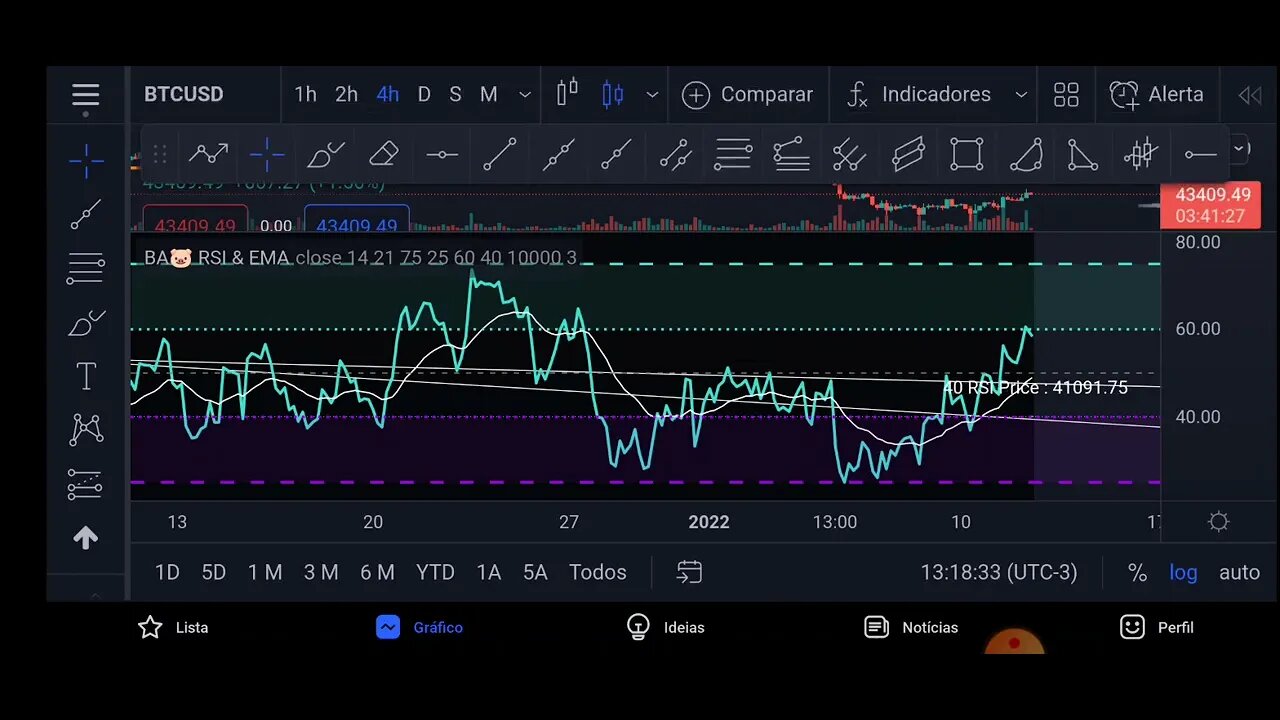Set range to 3 M
The image size is (1280, 720).
click(x=321, y=573)
